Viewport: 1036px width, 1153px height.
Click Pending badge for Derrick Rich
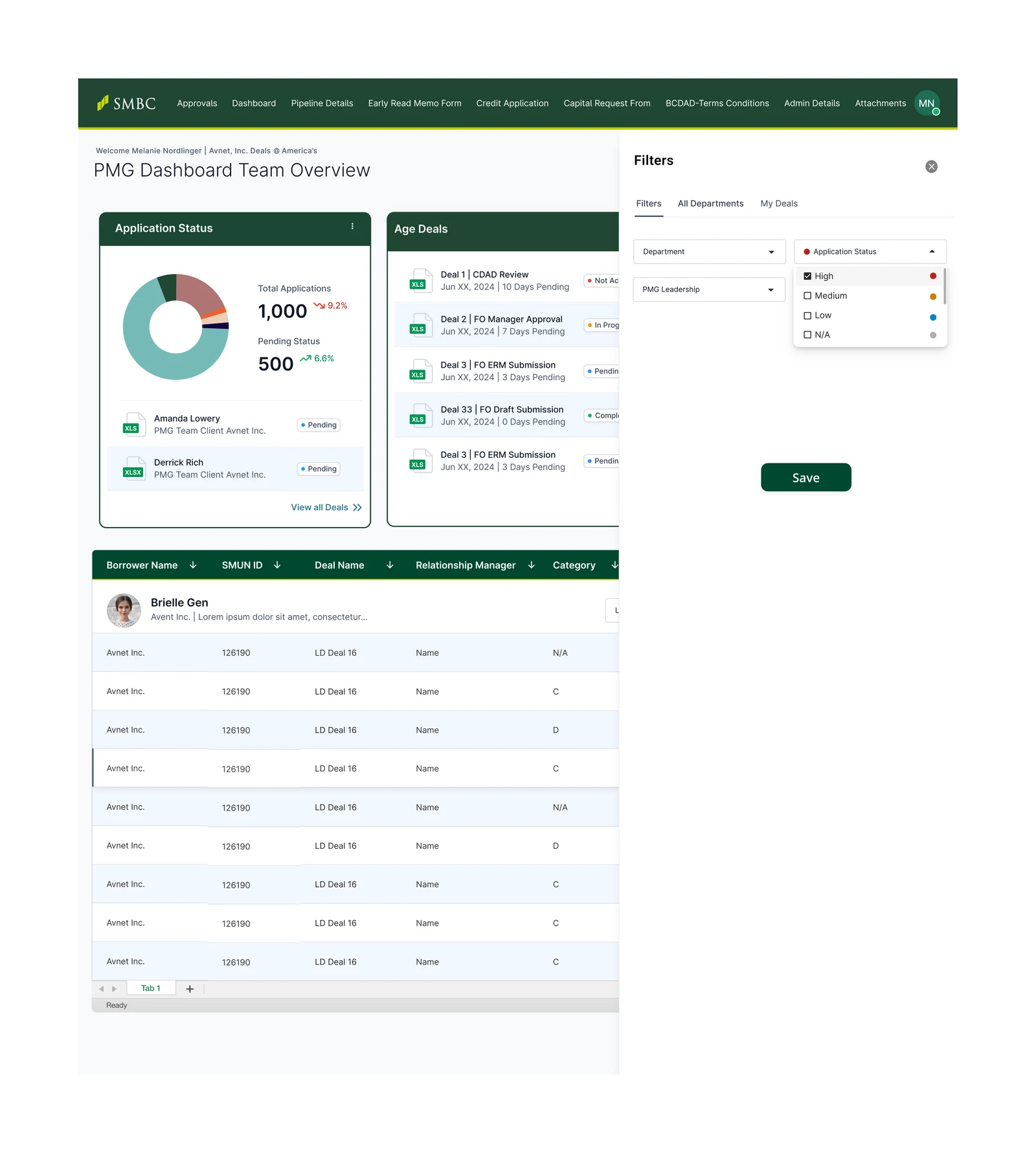click(319, 469)
